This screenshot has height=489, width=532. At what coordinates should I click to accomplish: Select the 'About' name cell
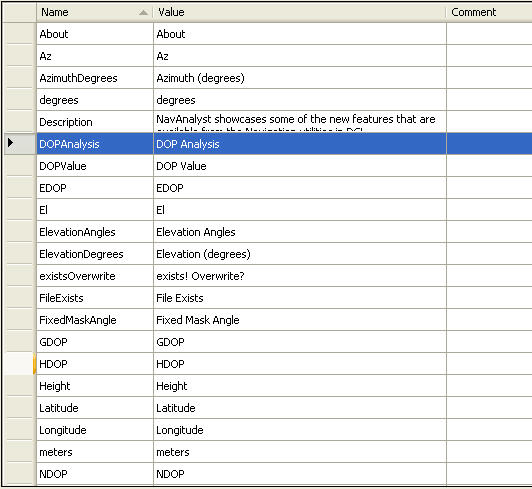pyautogui.click(x=95, y=34)
